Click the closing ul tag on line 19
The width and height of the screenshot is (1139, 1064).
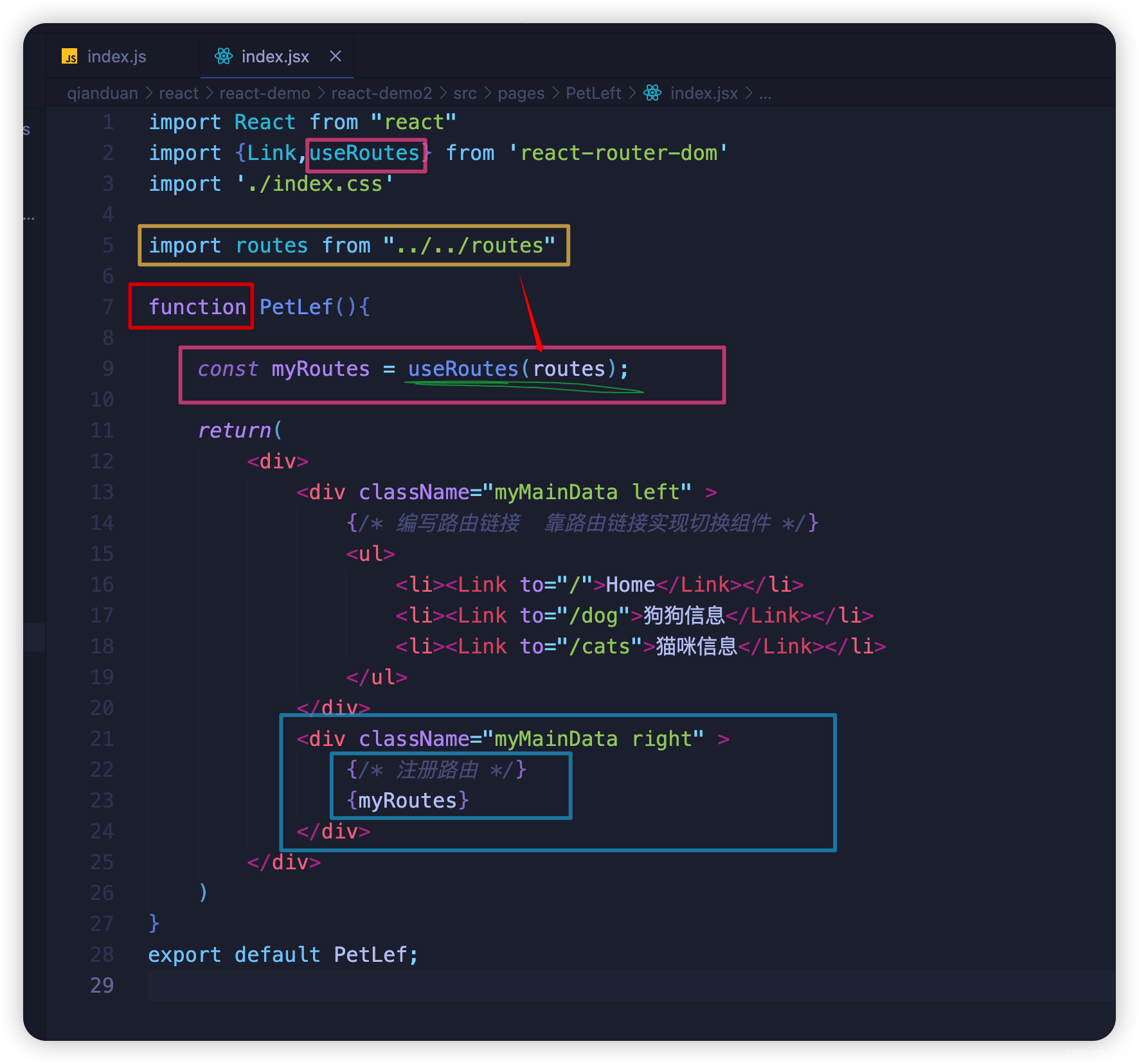[377, 677]
